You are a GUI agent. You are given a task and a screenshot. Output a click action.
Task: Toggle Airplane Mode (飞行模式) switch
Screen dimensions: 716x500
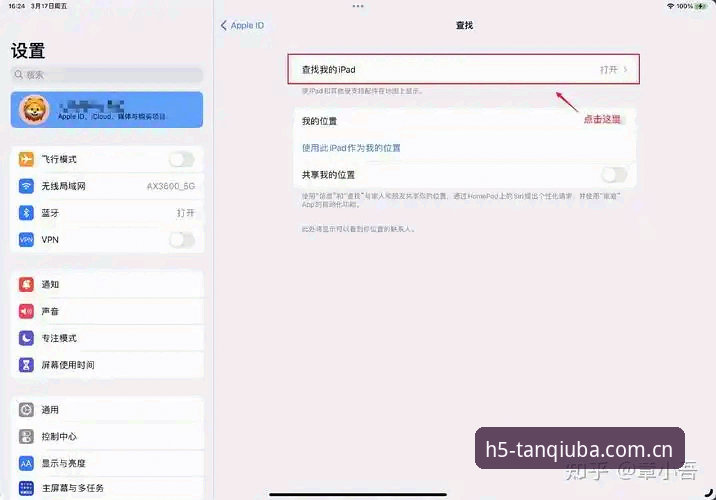pyautogui.click(x=182, y=159)
